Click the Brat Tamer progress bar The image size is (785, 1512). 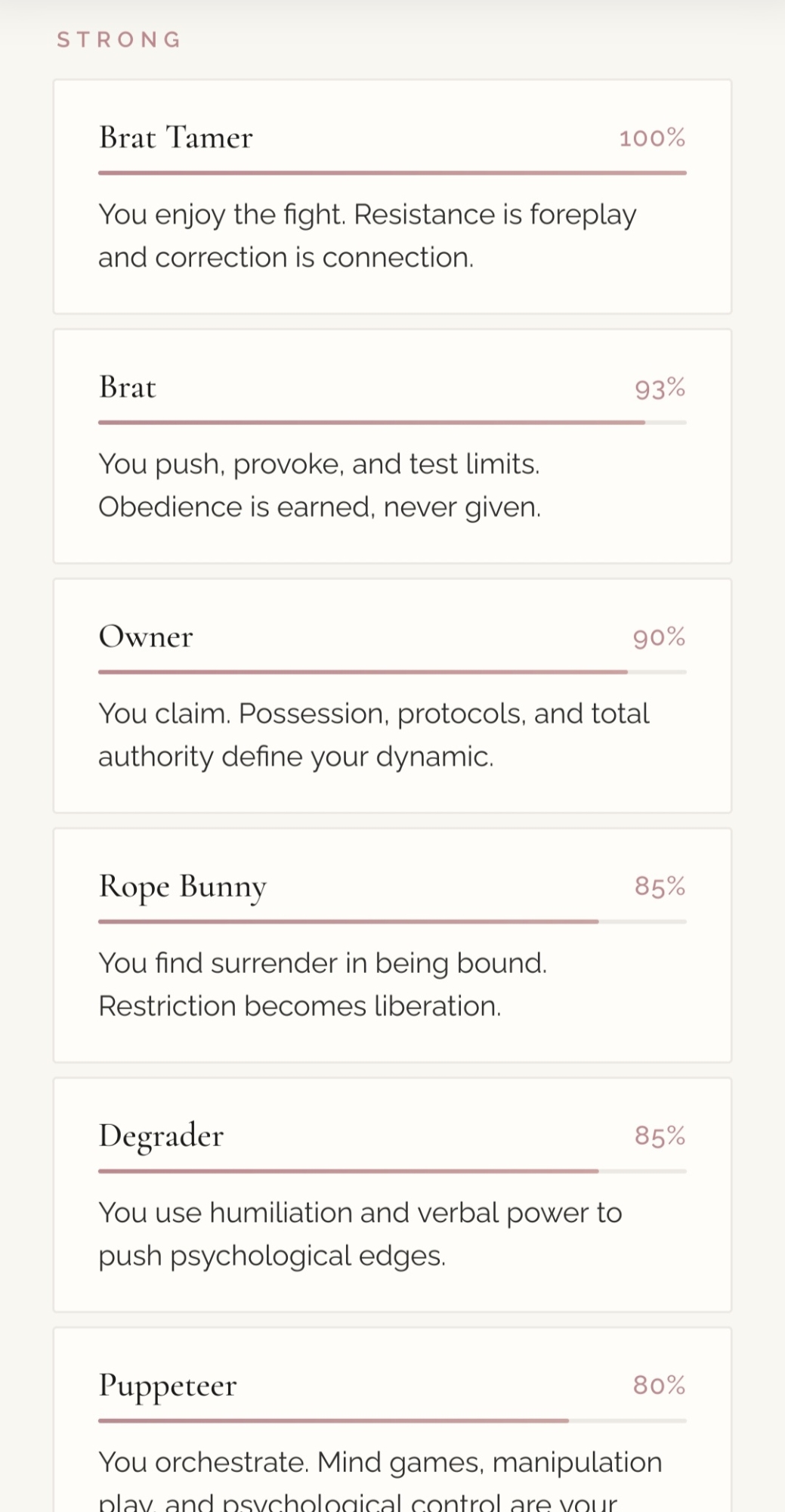[391, 173]
